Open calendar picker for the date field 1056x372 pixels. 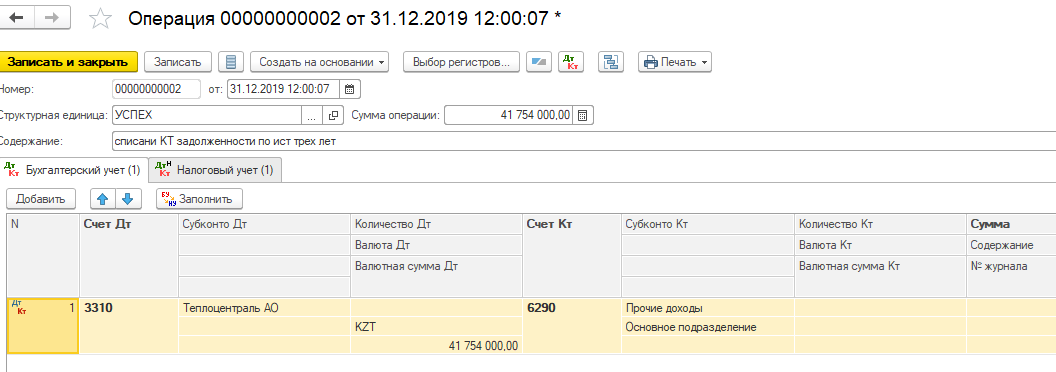(x=350, y=88)
